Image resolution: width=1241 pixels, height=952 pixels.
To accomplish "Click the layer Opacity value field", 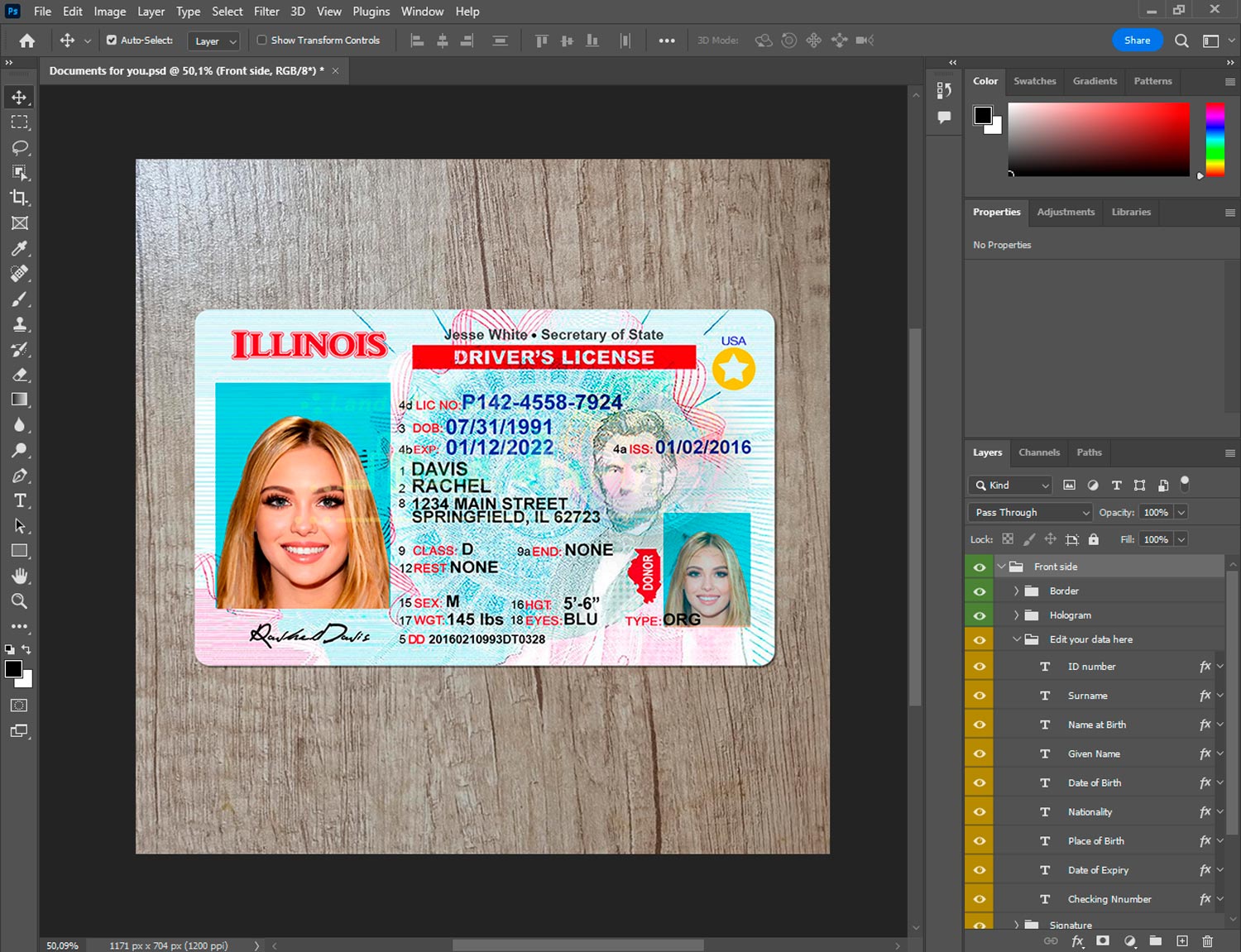I will [x=1156, y=513].
